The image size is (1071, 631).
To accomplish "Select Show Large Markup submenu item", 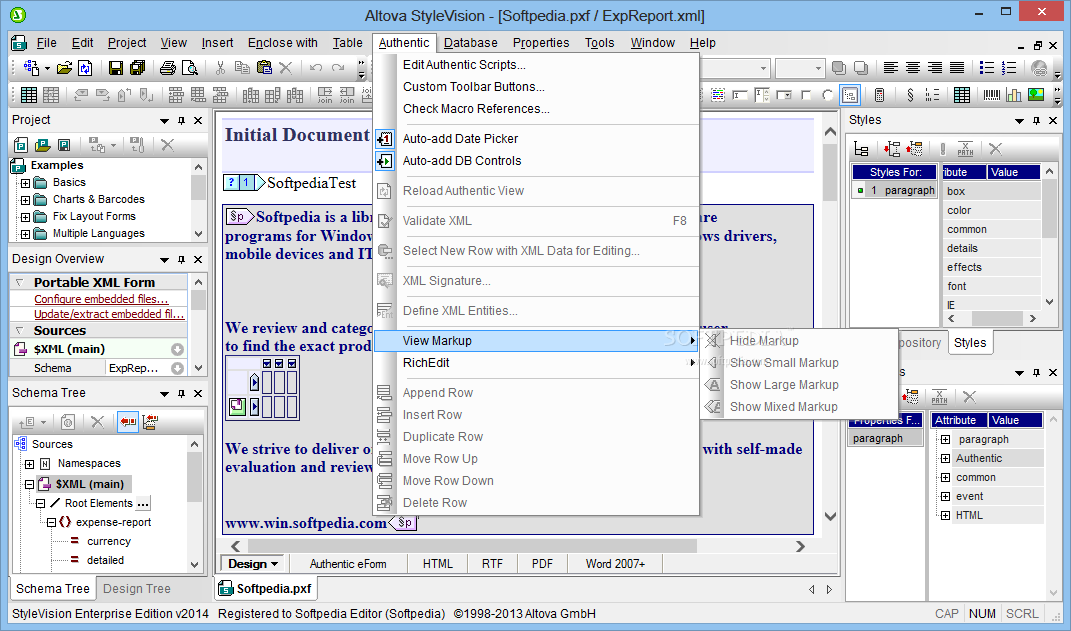I will pos(784,385).
